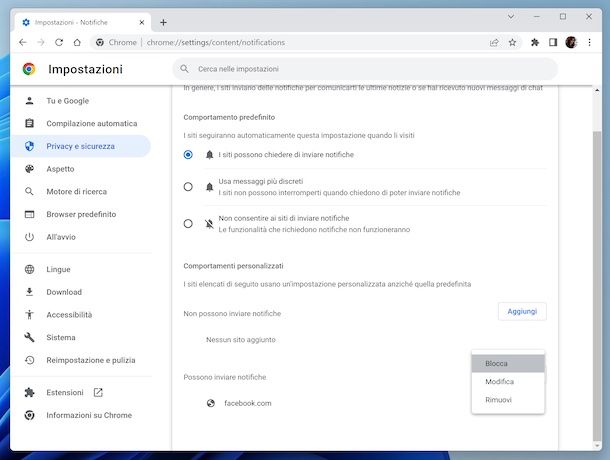Go to the Chrome home page icon
Screen dimensions: 610x460
[78, 42]
